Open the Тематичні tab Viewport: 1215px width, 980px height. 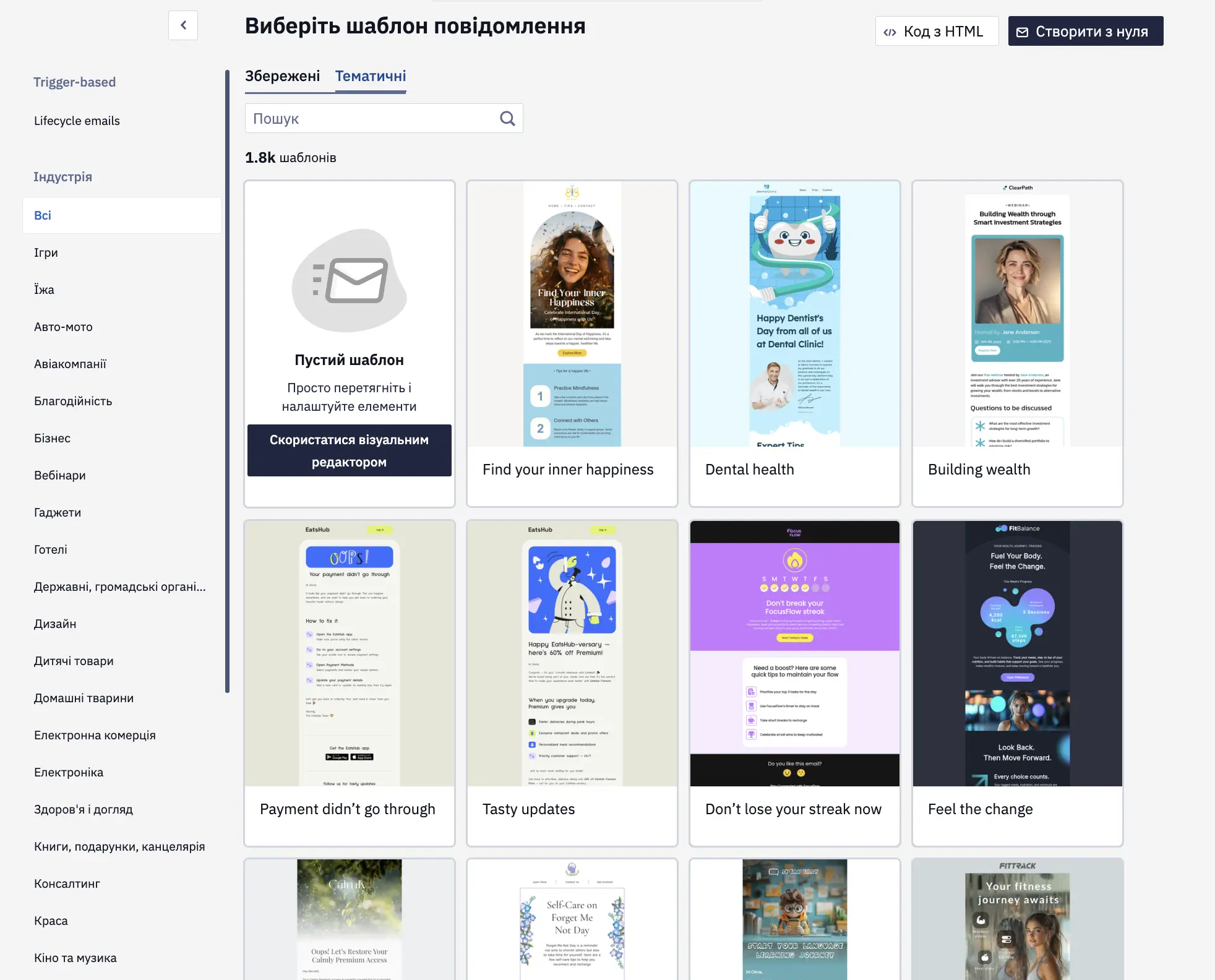(371, 76)
